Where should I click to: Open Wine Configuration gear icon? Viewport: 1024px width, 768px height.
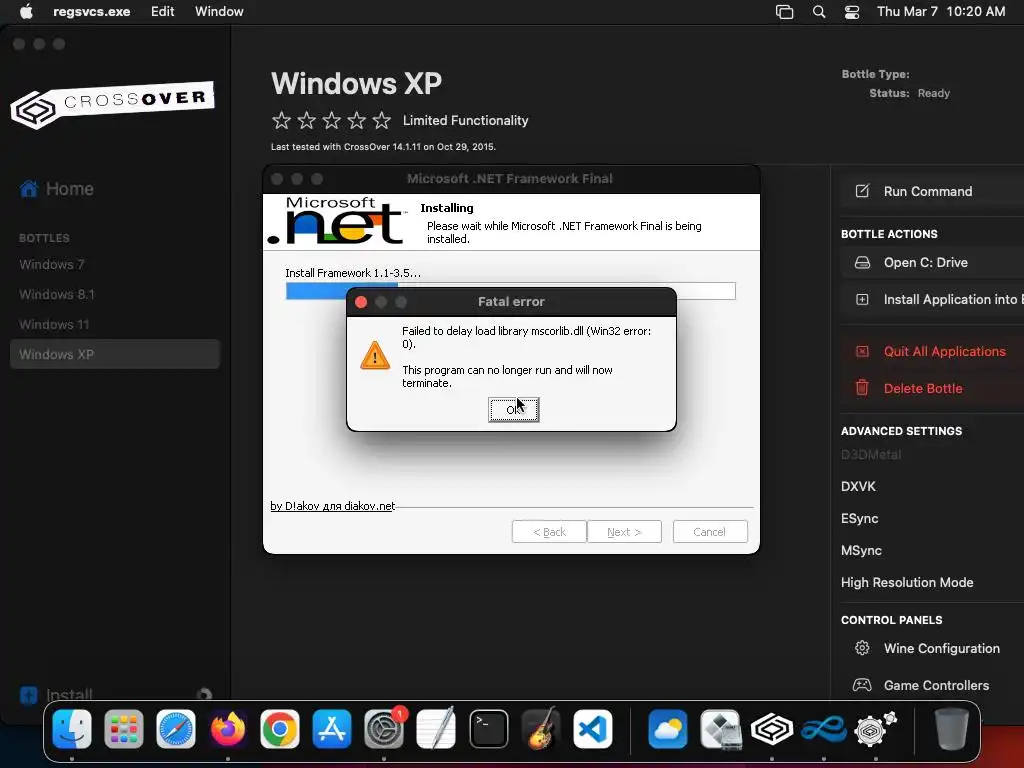pos(862,648)
